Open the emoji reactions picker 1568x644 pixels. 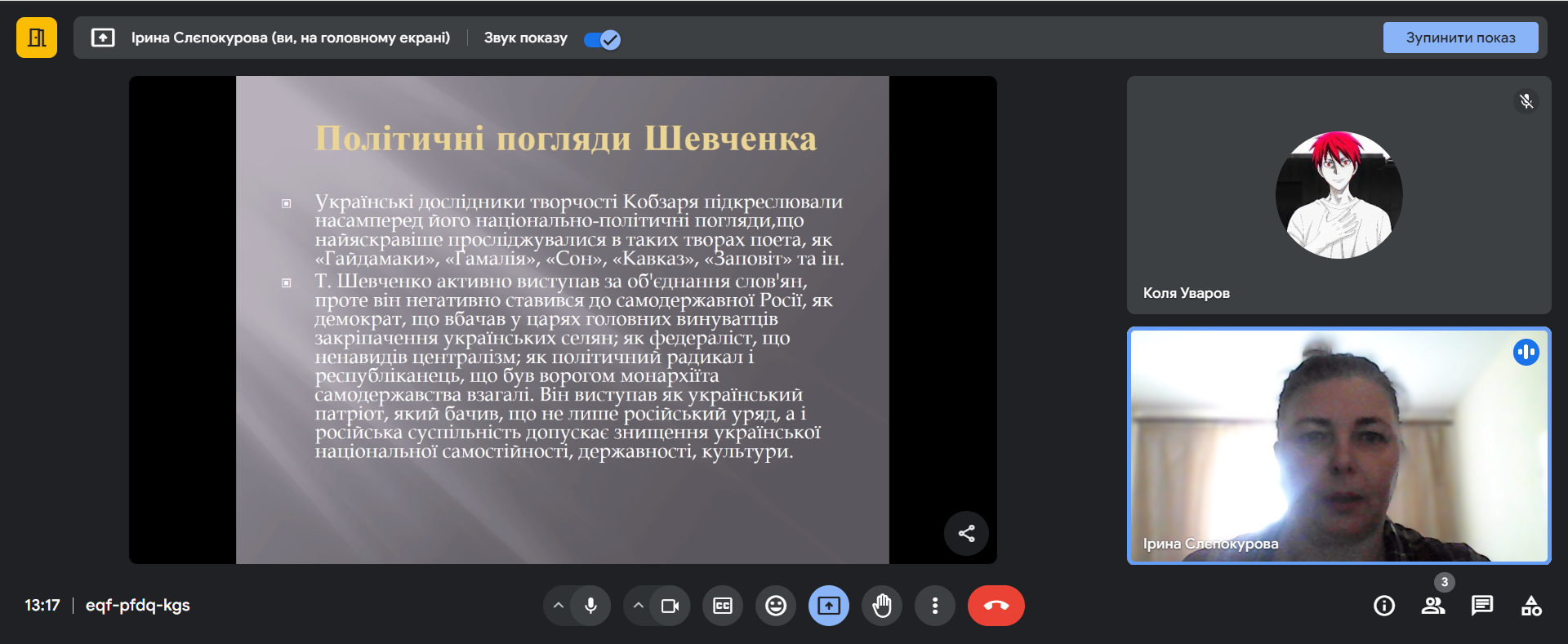tap(776, 606)
